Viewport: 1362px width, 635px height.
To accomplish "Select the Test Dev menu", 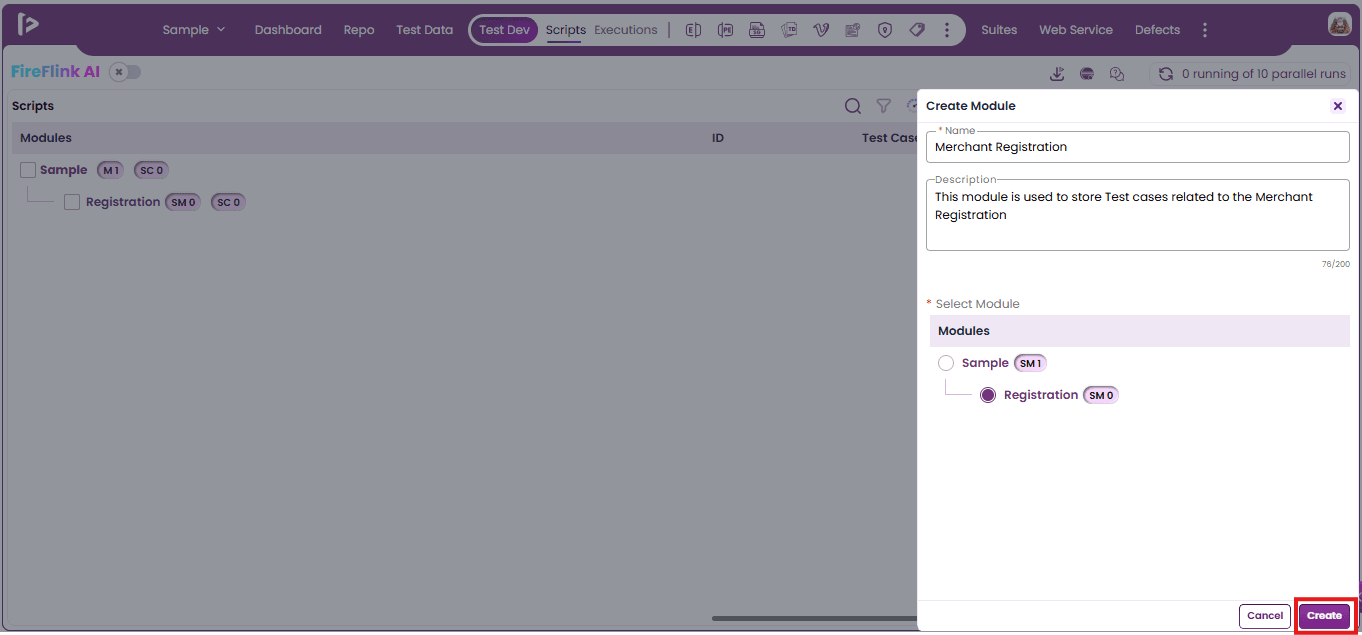I will tap(504, 30).
